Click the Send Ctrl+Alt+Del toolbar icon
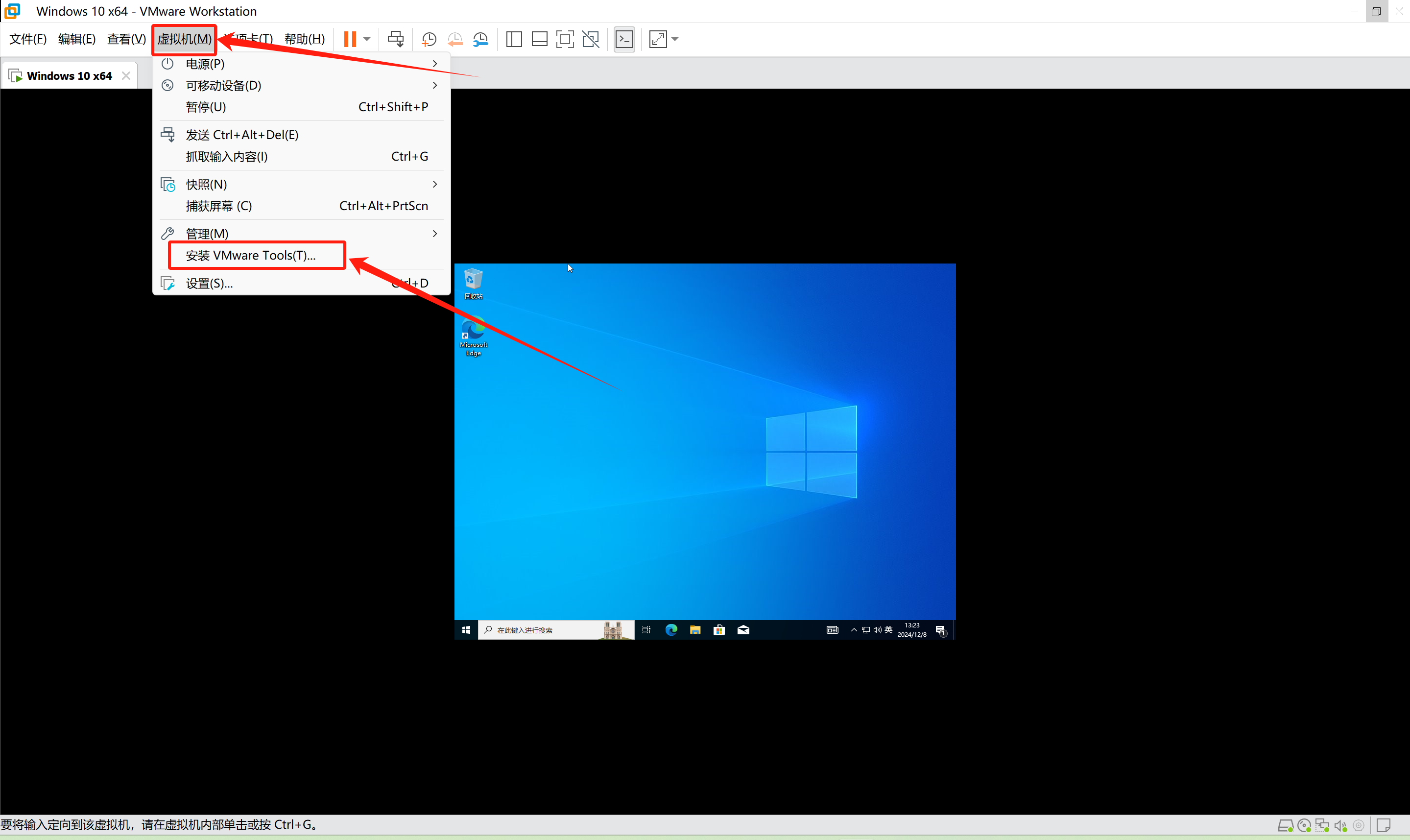Image resolution: width=1410 pixels, height=840 pixels. [396, 39]
